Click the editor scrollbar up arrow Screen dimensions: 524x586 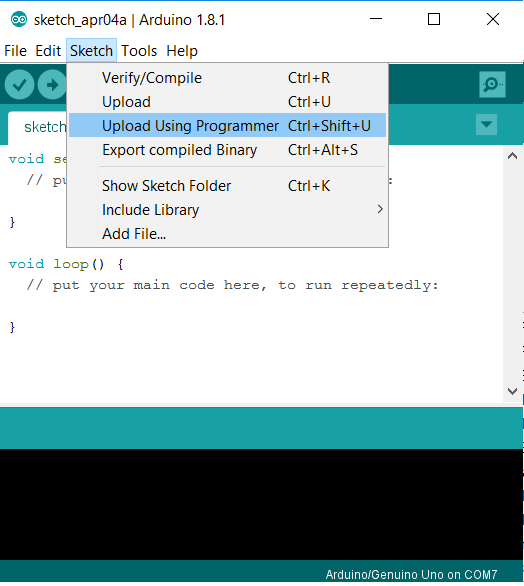(512, 156)
